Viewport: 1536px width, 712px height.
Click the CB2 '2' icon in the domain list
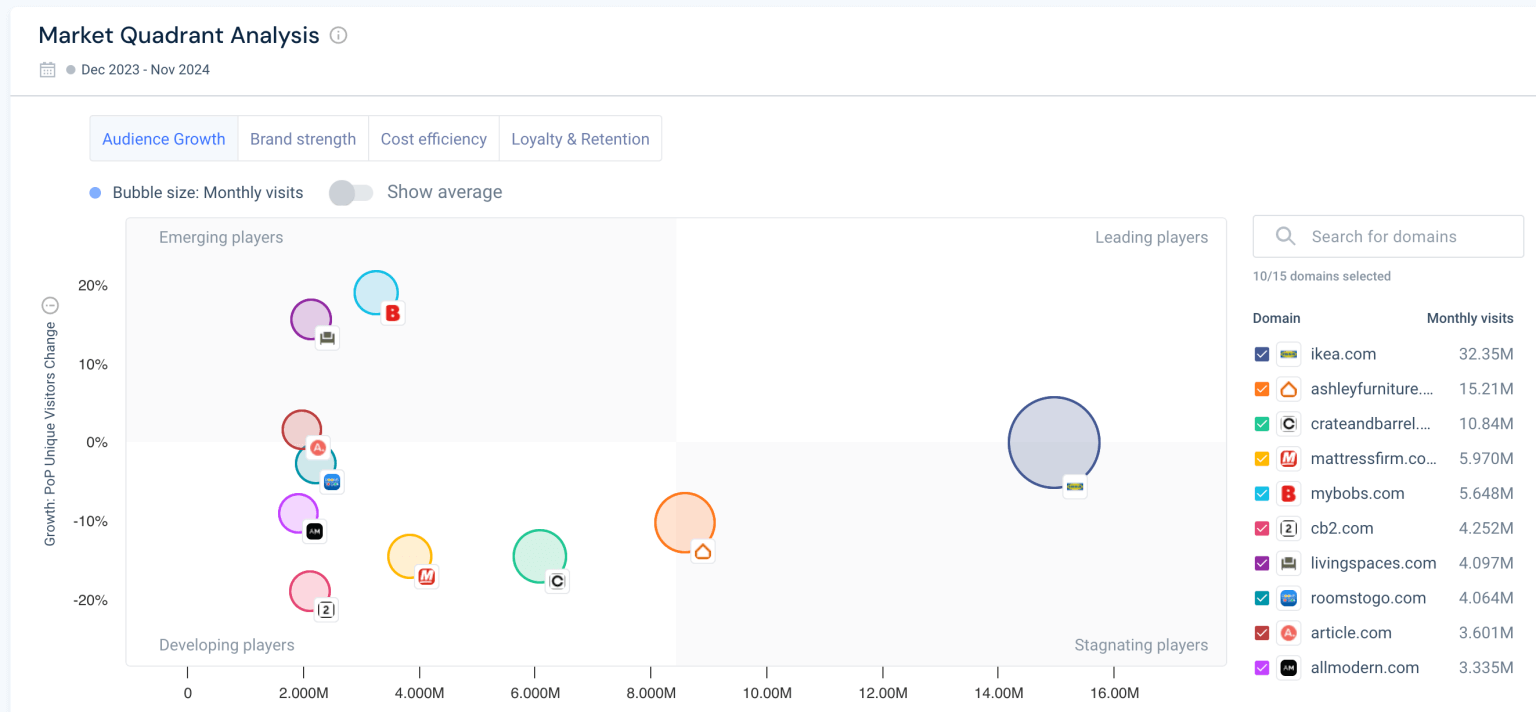[x=1288, y=528]
